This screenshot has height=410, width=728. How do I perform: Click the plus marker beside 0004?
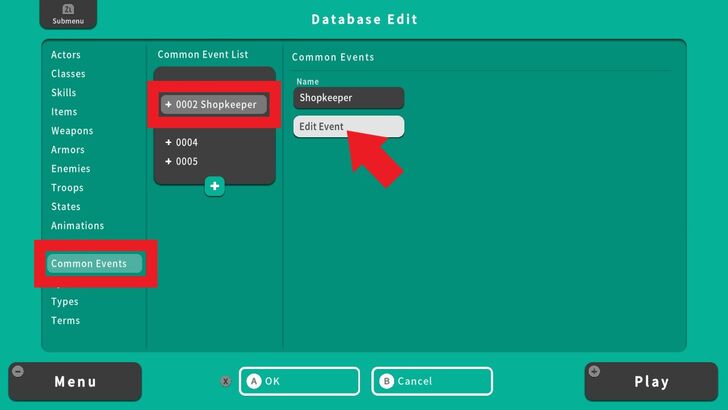point(168,143)
